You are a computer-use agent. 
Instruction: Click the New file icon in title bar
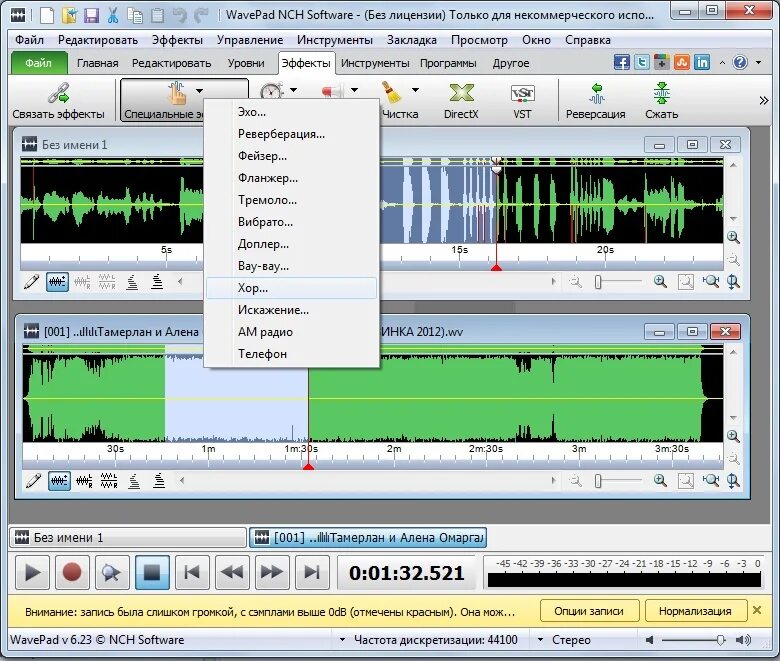pos(47,15)
